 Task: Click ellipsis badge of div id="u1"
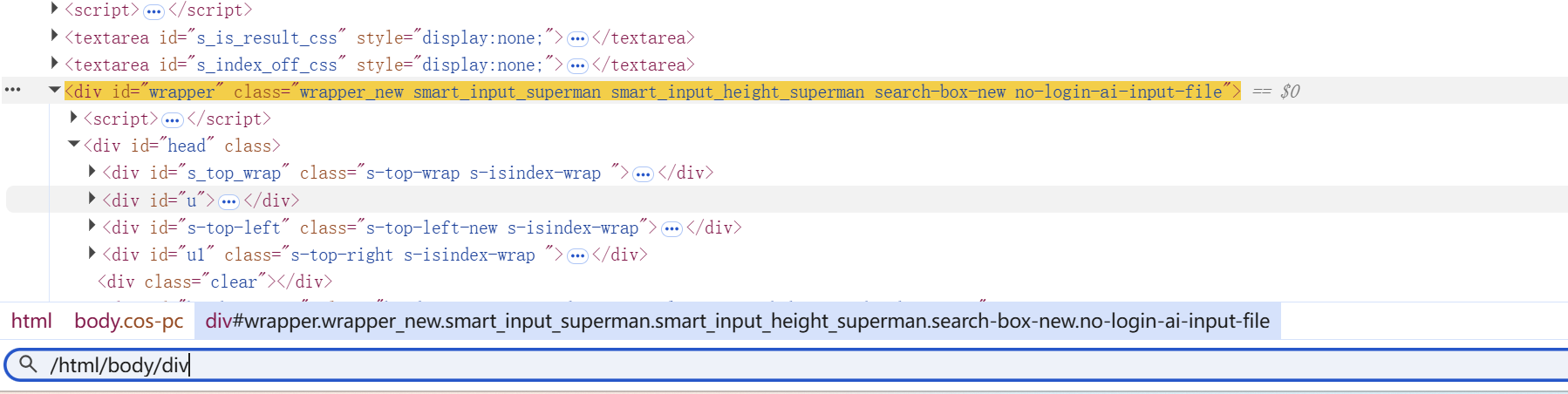577,255
